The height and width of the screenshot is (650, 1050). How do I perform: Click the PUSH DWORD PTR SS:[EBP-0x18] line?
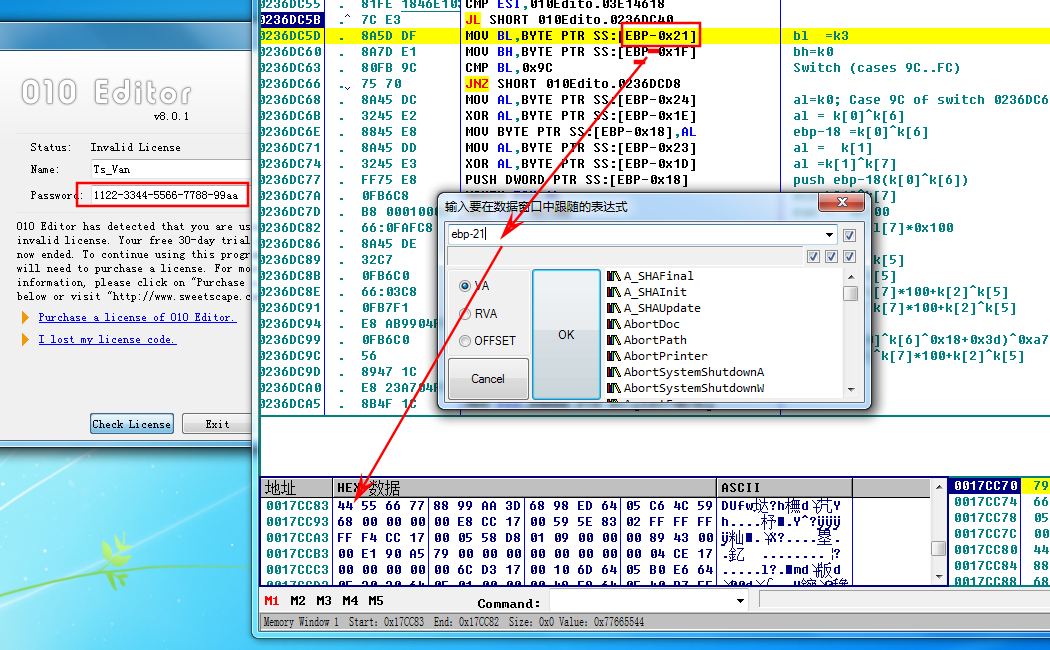[x=577, y=180]
